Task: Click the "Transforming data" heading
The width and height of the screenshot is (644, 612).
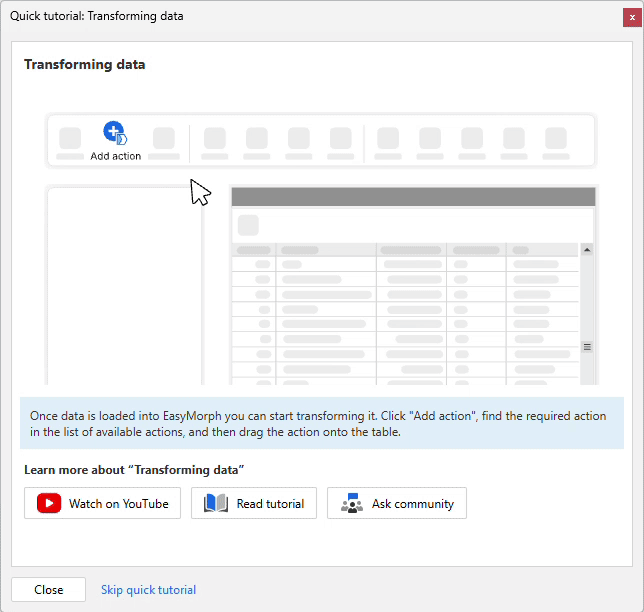Action: (85, 64)
